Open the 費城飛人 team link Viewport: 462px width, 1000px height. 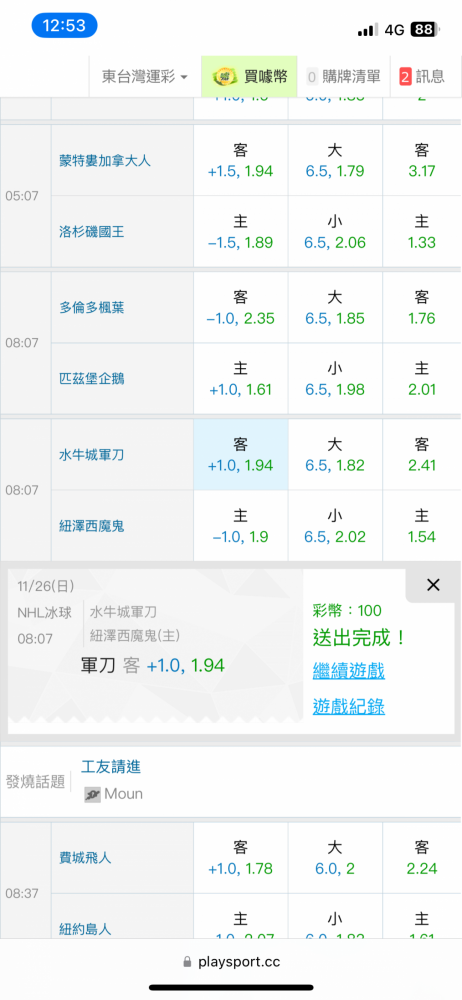click(86, 858)
